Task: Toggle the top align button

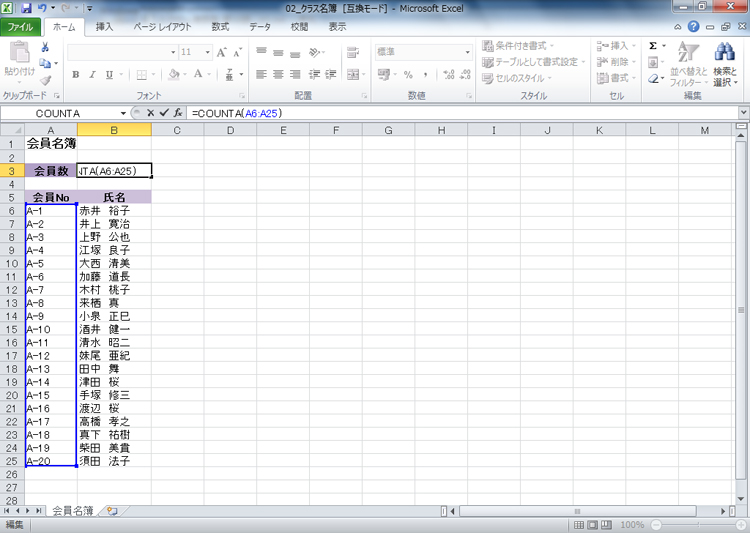Action: (x=261, y=52)
